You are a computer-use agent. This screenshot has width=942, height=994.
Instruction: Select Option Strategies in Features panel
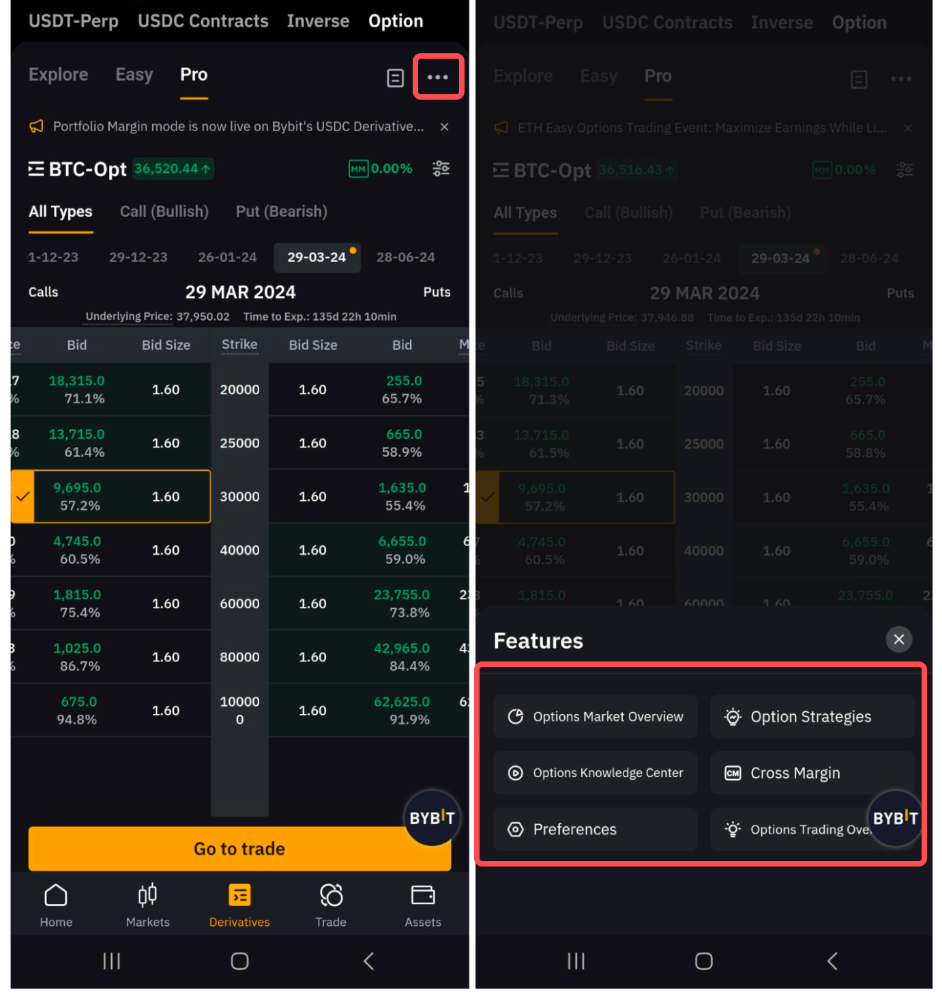pyautogui.click(x=811, y=717)
